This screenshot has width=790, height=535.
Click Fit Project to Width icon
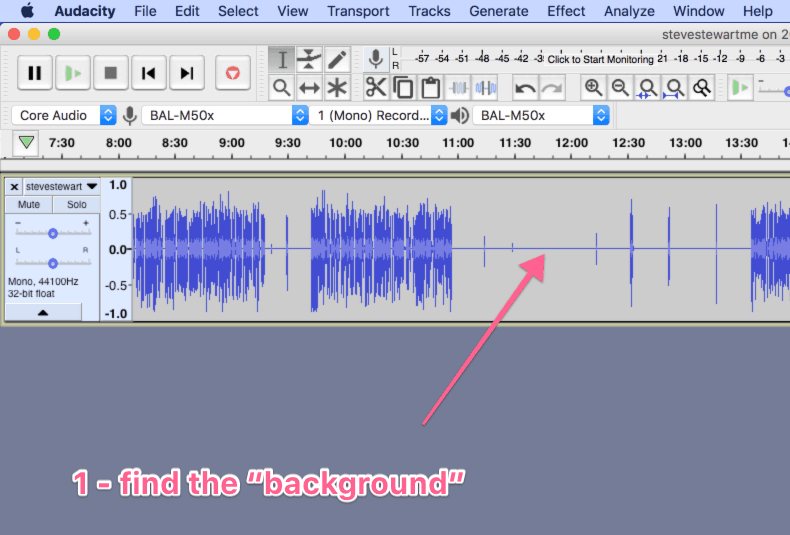675,88
